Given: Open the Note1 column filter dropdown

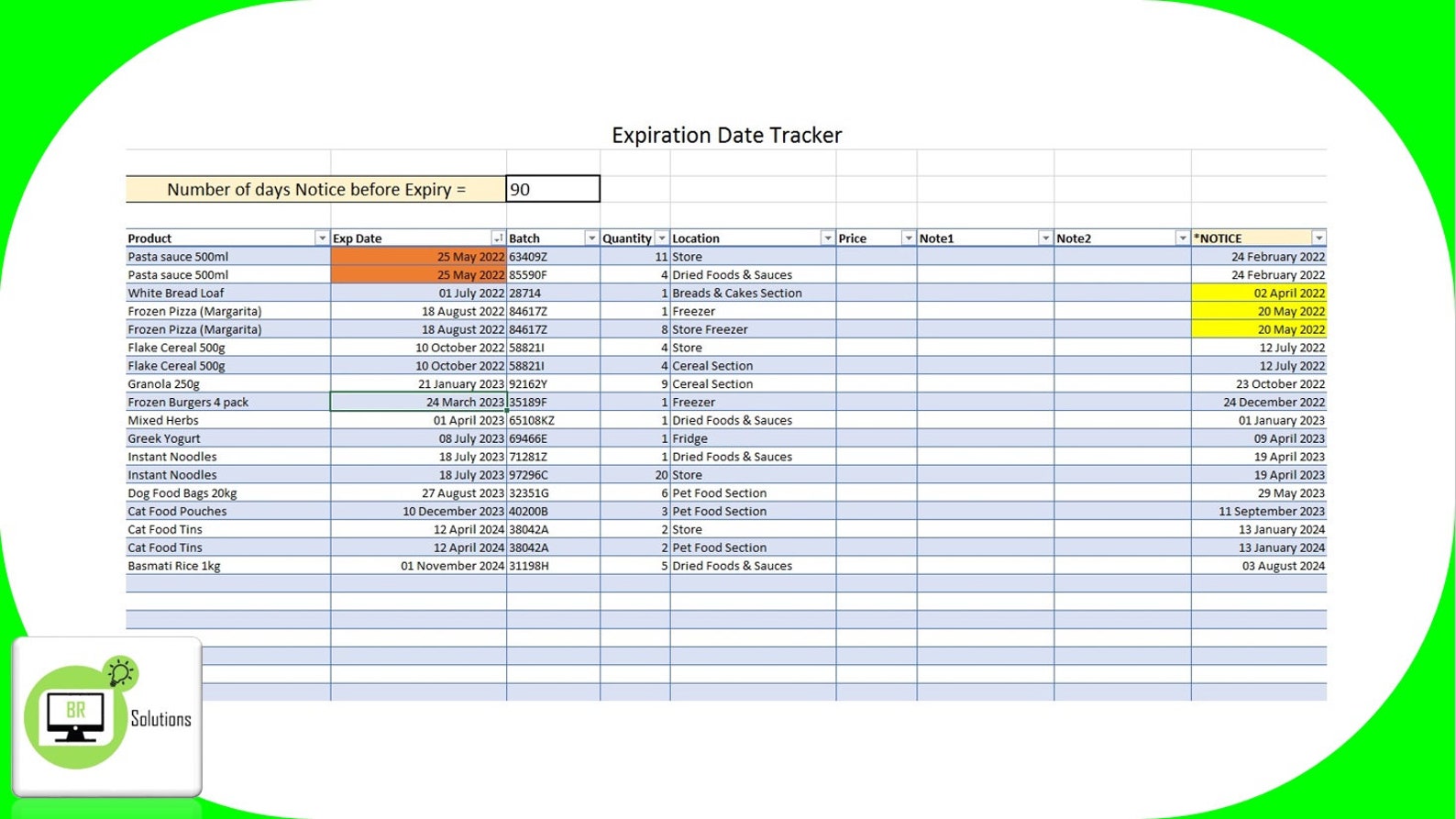Looking at the screenshot, I should tap(1045, 238).
